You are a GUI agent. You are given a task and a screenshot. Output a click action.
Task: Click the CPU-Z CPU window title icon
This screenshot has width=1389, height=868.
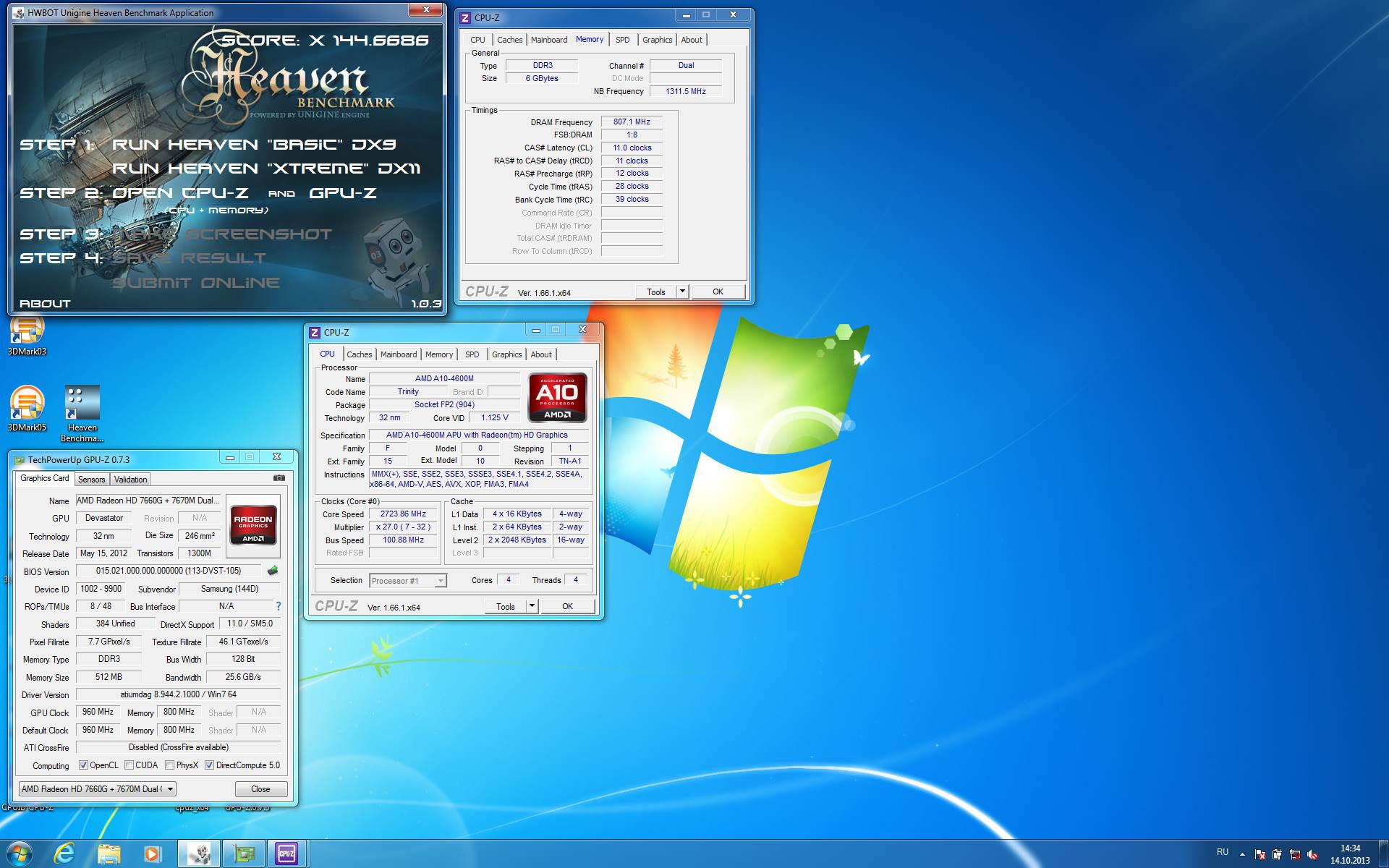315,333
